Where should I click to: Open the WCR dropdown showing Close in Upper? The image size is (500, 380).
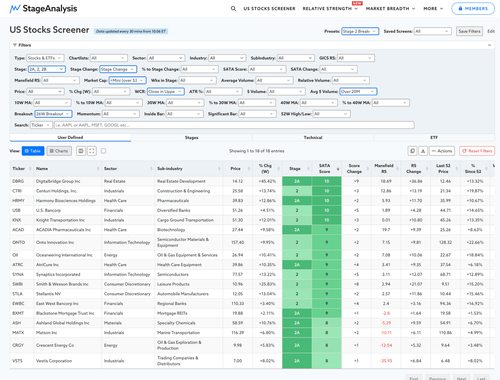tap(166, 92)
